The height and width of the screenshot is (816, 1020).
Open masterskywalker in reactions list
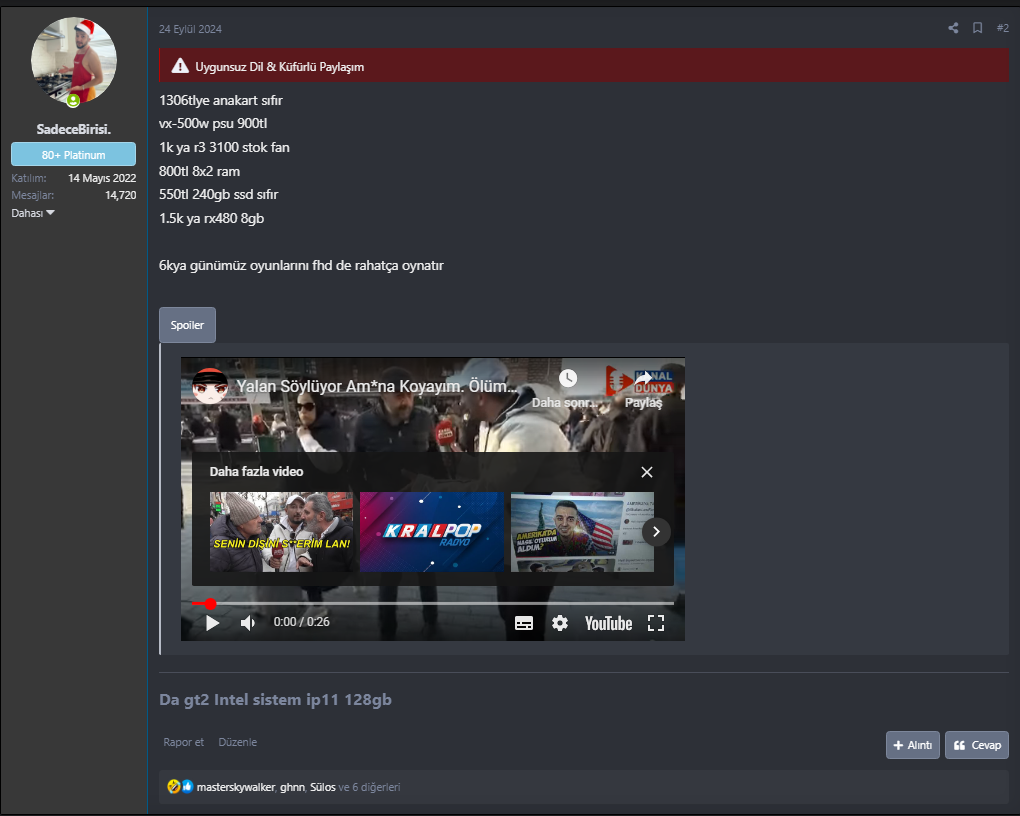point(235,787)
